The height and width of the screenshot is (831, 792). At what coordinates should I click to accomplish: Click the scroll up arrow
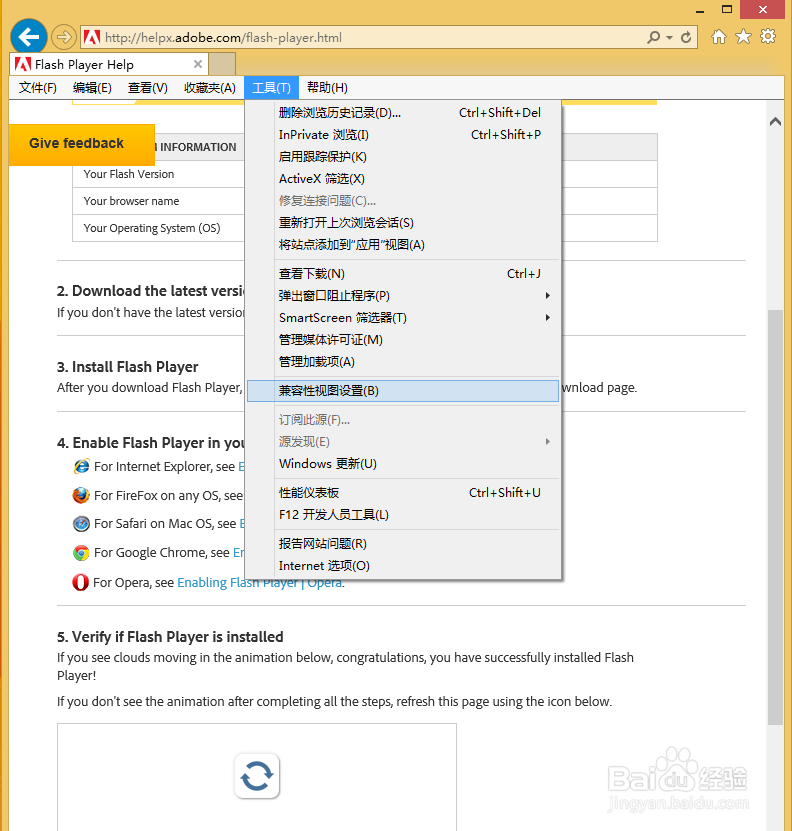coord(775,121)
